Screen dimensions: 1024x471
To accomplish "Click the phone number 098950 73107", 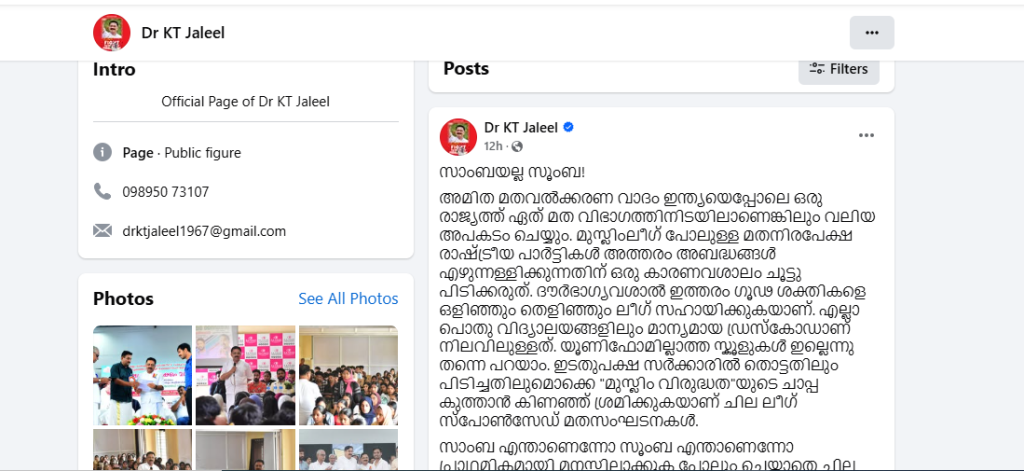I will pos(166,192).
